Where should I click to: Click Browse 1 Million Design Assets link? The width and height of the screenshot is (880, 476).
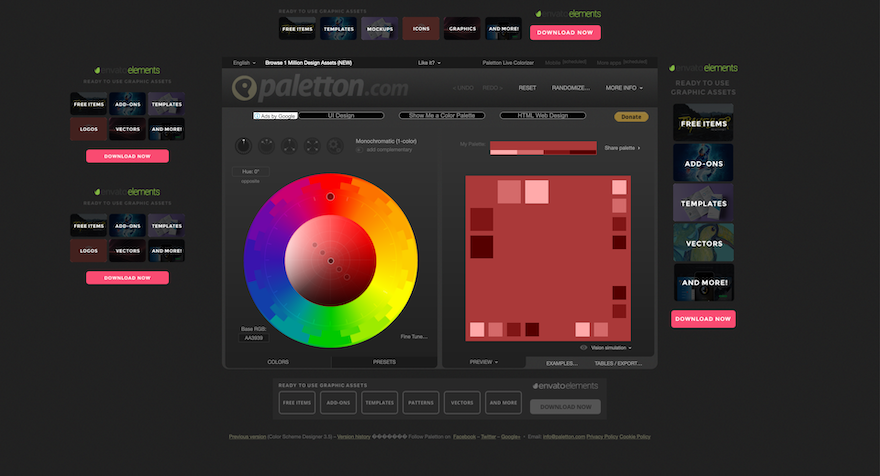coord(309,63)
